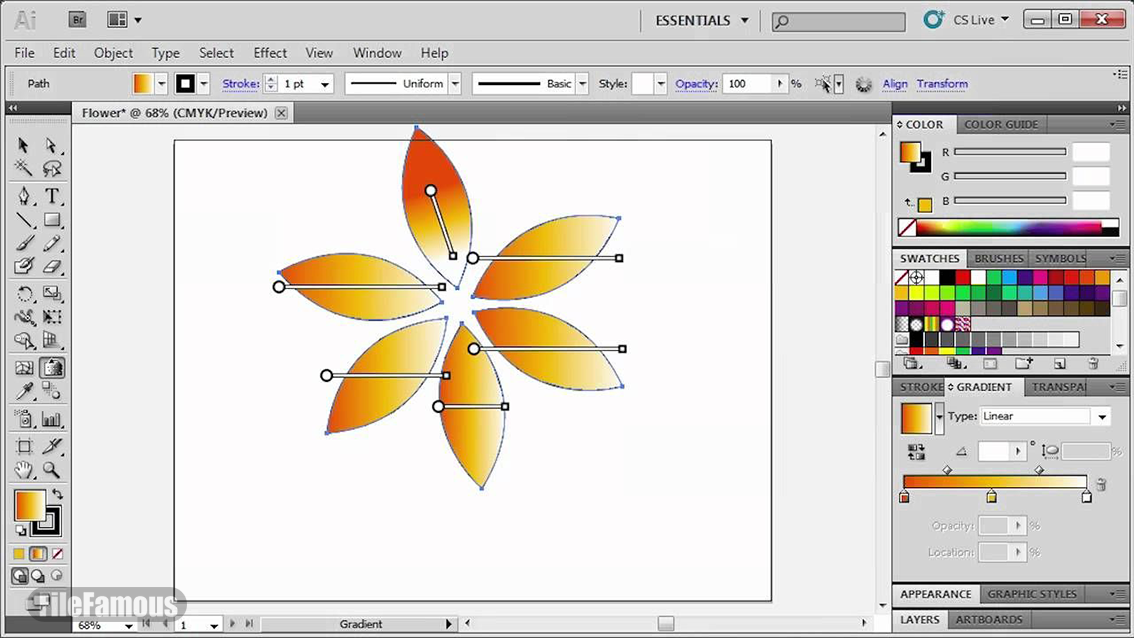This screenshot has height=638, width=1134.
Task: Select the Pencil tool
Action: tap(51, 243)
